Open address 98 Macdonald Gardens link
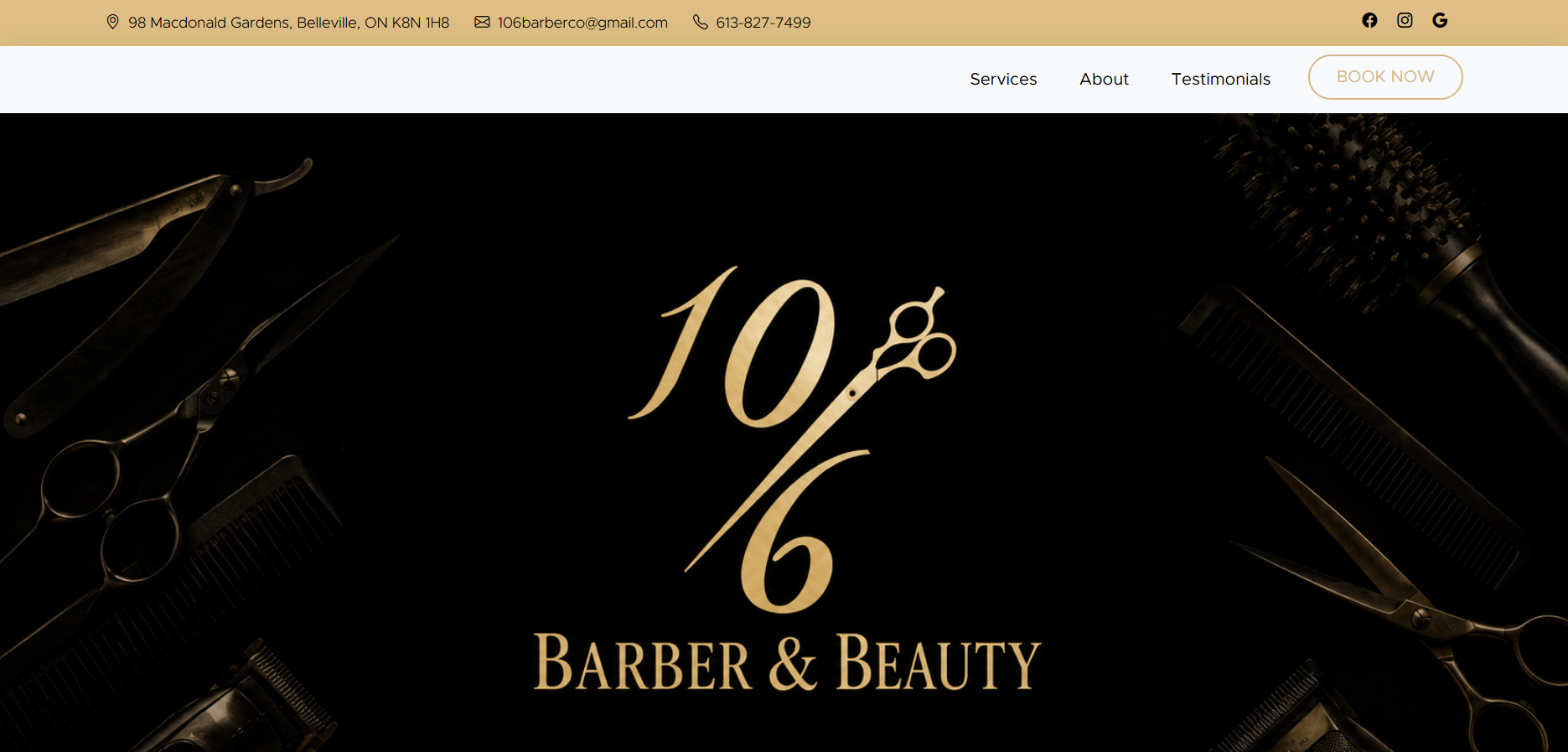This screenshot has height=752, width=1568. (x=288, y=23)
